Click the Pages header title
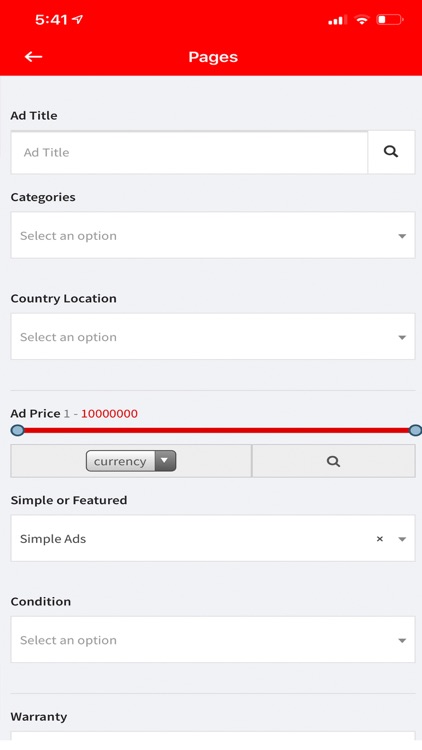422x750 pixels. [213, 57]
